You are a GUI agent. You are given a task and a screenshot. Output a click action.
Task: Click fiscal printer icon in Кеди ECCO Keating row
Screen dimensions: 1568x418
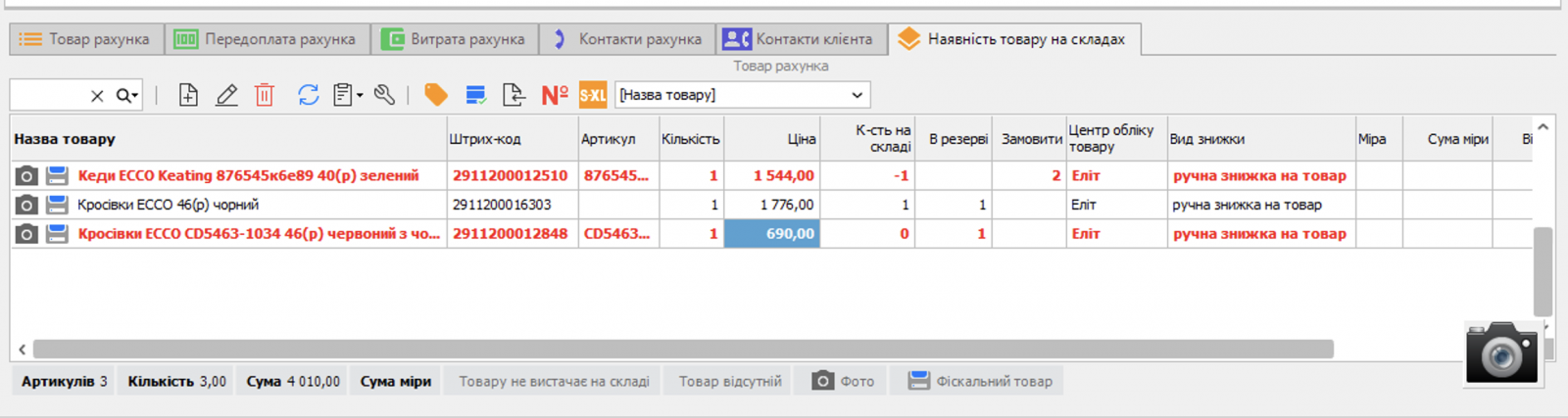tap(57, 176)
